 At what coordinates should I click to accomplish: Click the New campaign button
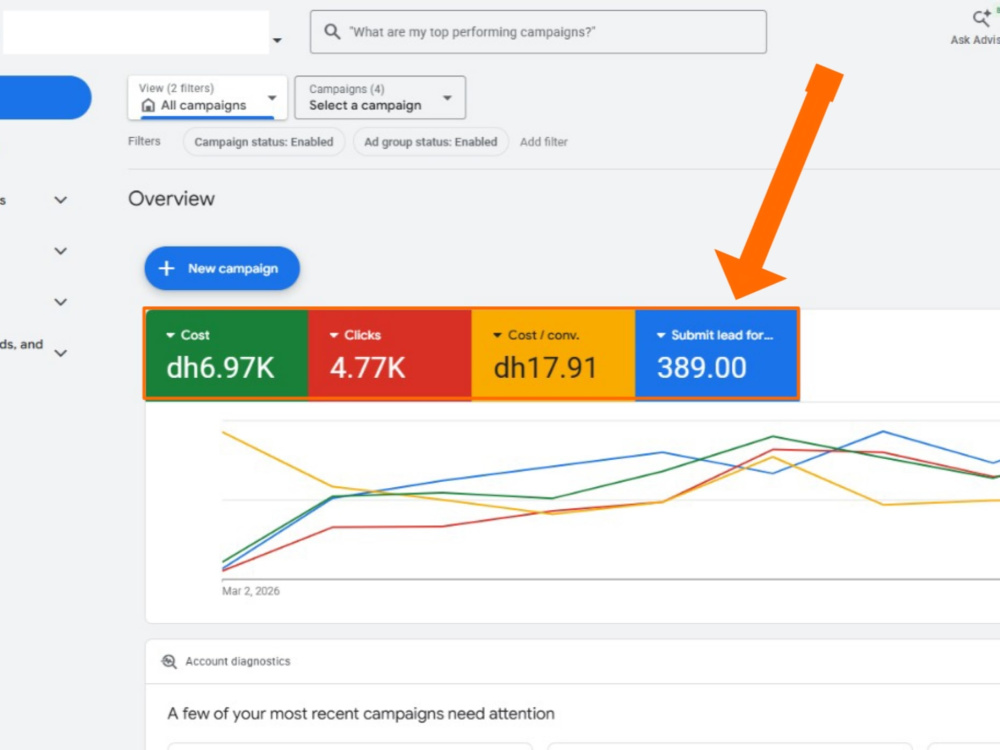222,268
